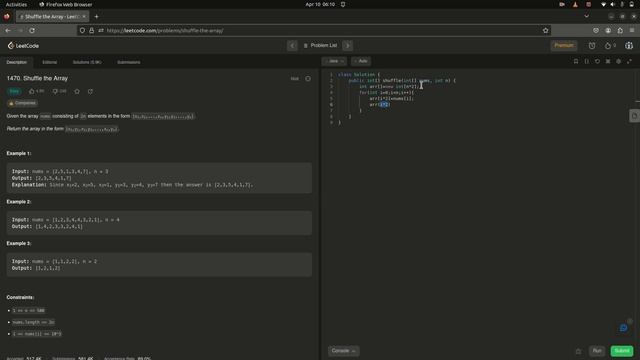Open a new browser tab
This screenshot has height=360, width=640.
[x=96, y=17]
